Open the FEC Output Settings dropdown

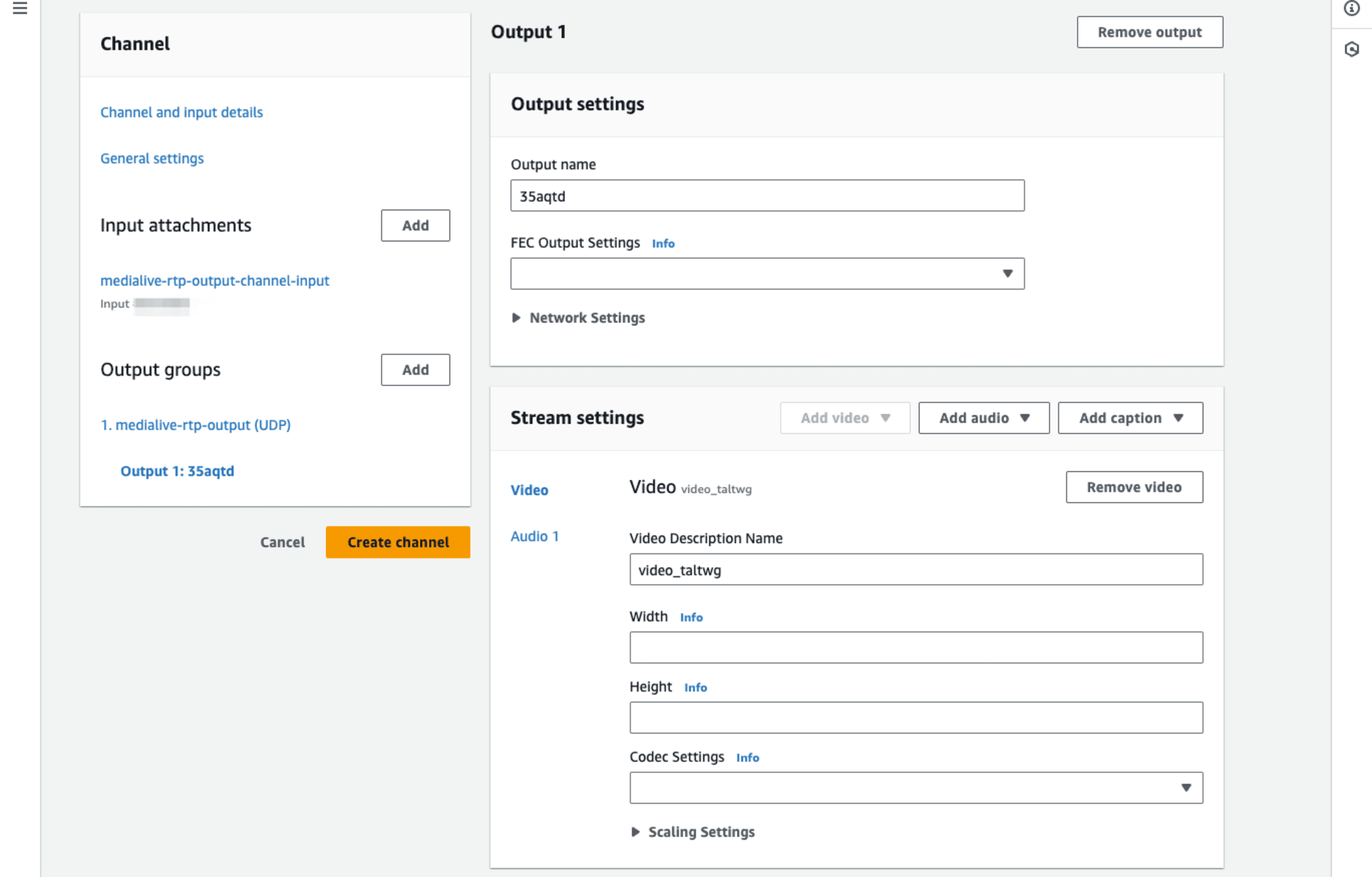tap(767, 274)
